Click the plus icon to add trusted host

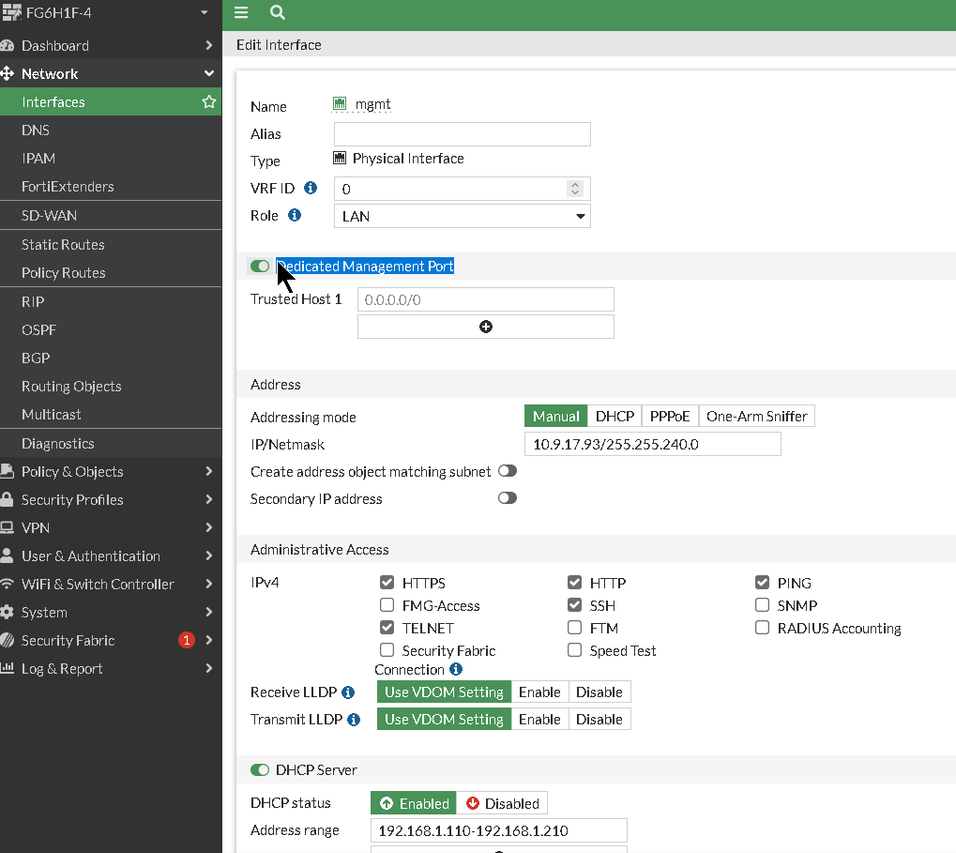tap(486, 327)
